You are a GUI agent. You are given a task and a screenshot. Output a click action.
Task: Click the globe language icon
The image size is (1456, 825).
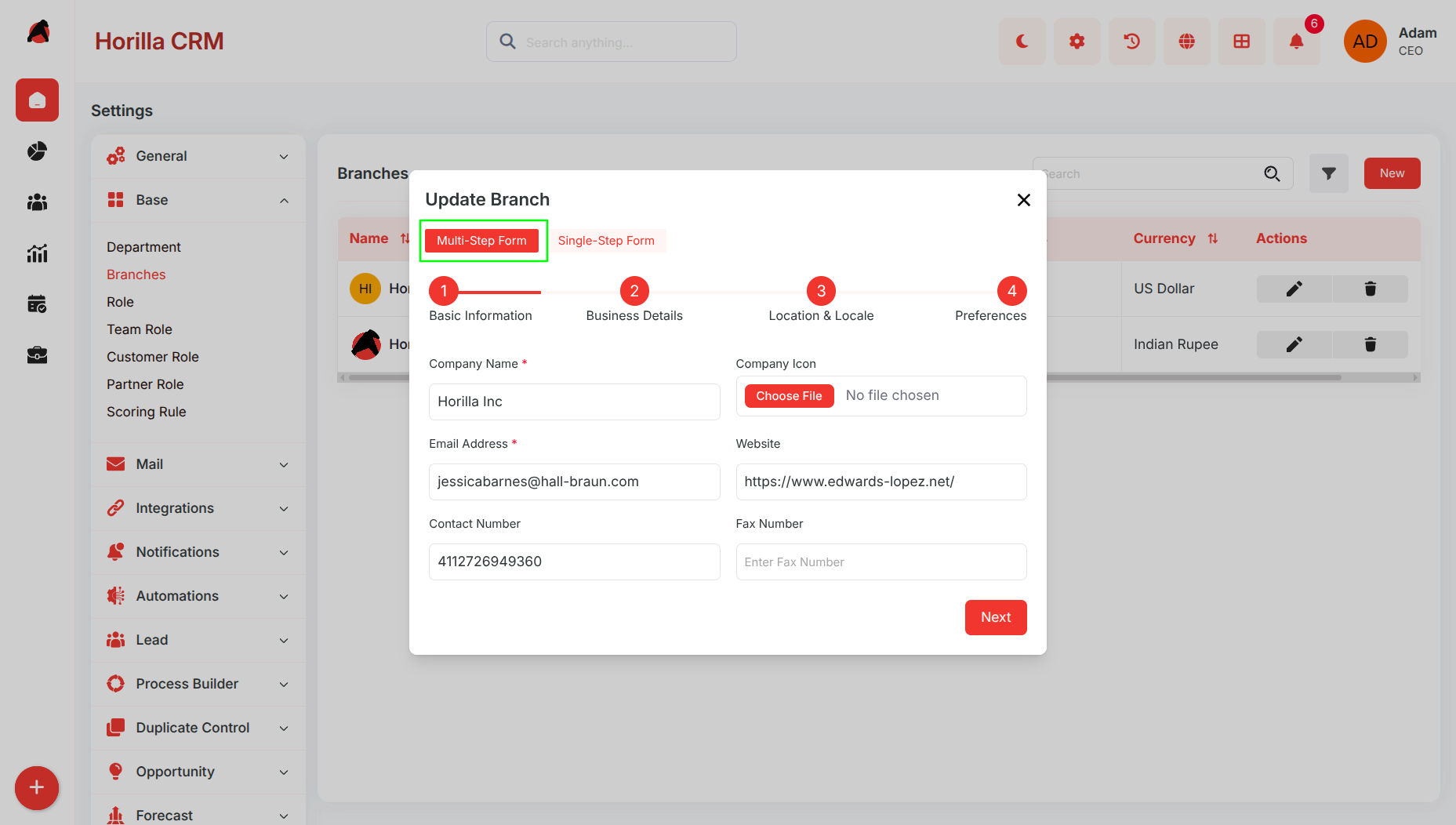1186,42
